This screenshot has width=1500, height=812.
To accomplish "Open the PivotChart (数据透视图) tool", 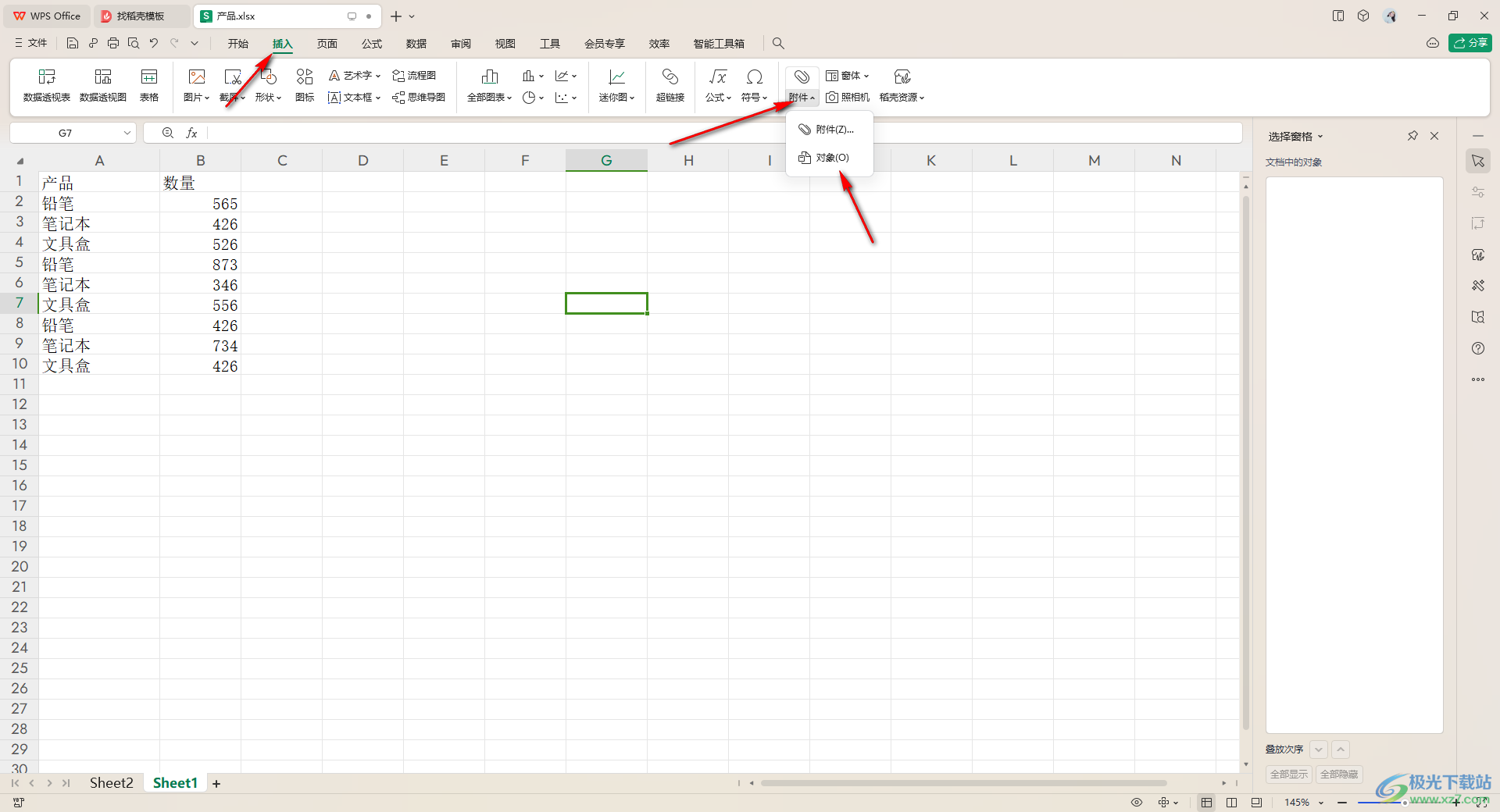I will tap(103, 84).
